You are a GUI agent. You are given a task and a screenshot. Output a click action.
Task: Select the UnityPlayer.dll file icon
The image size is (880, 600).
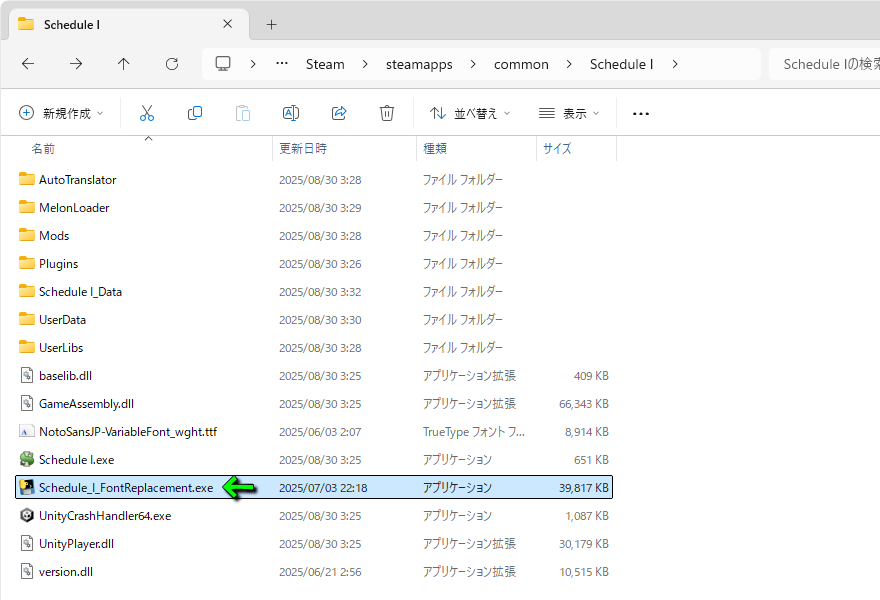(x=26, y=543)
